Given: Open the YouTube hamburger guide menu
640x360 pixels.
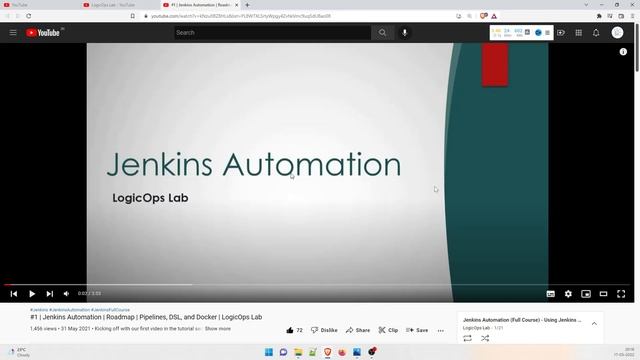Looking at the screenshot, I should point(13,33).
